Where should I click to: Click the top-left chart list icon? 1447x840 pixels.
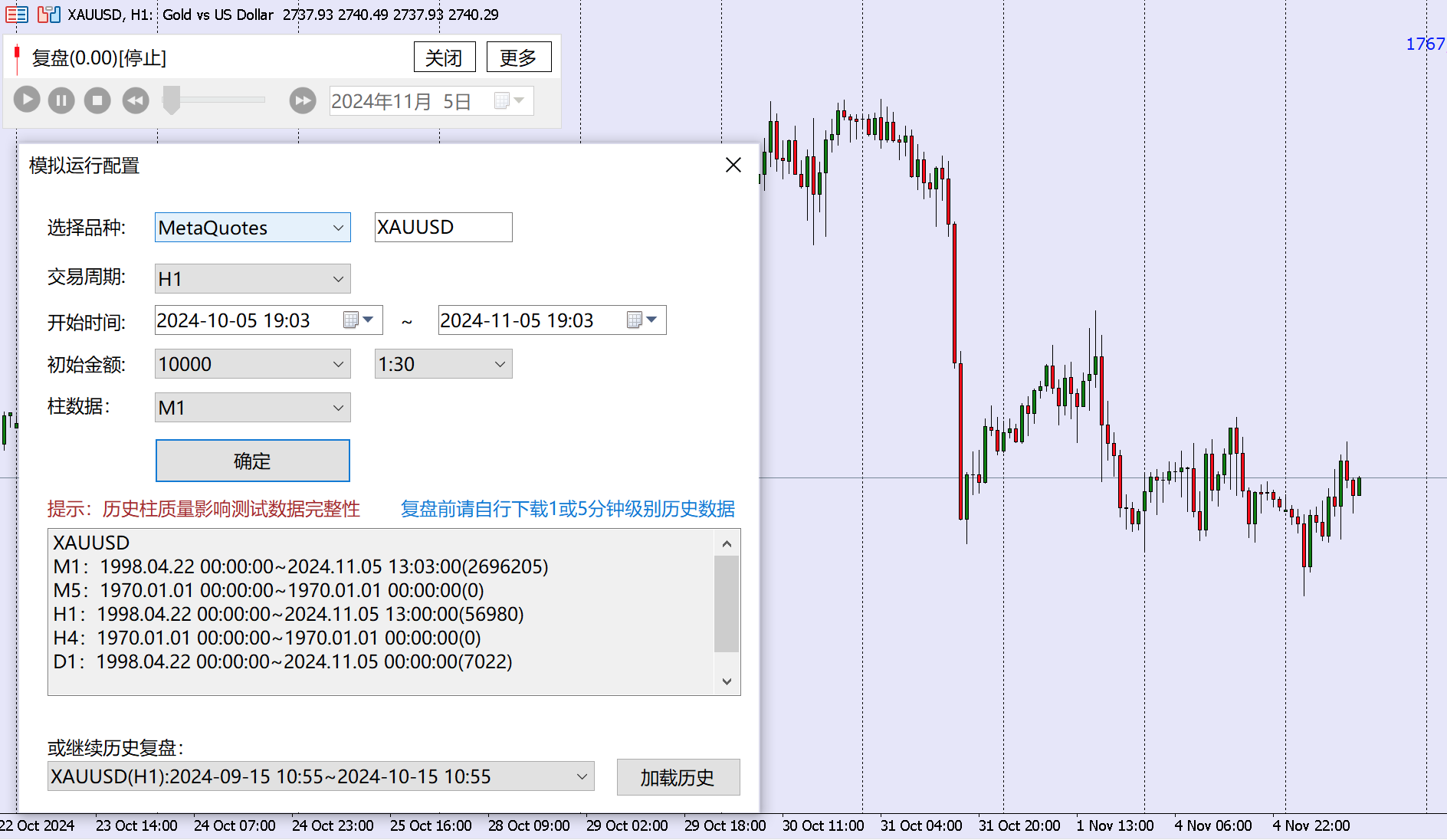(16, 15)
